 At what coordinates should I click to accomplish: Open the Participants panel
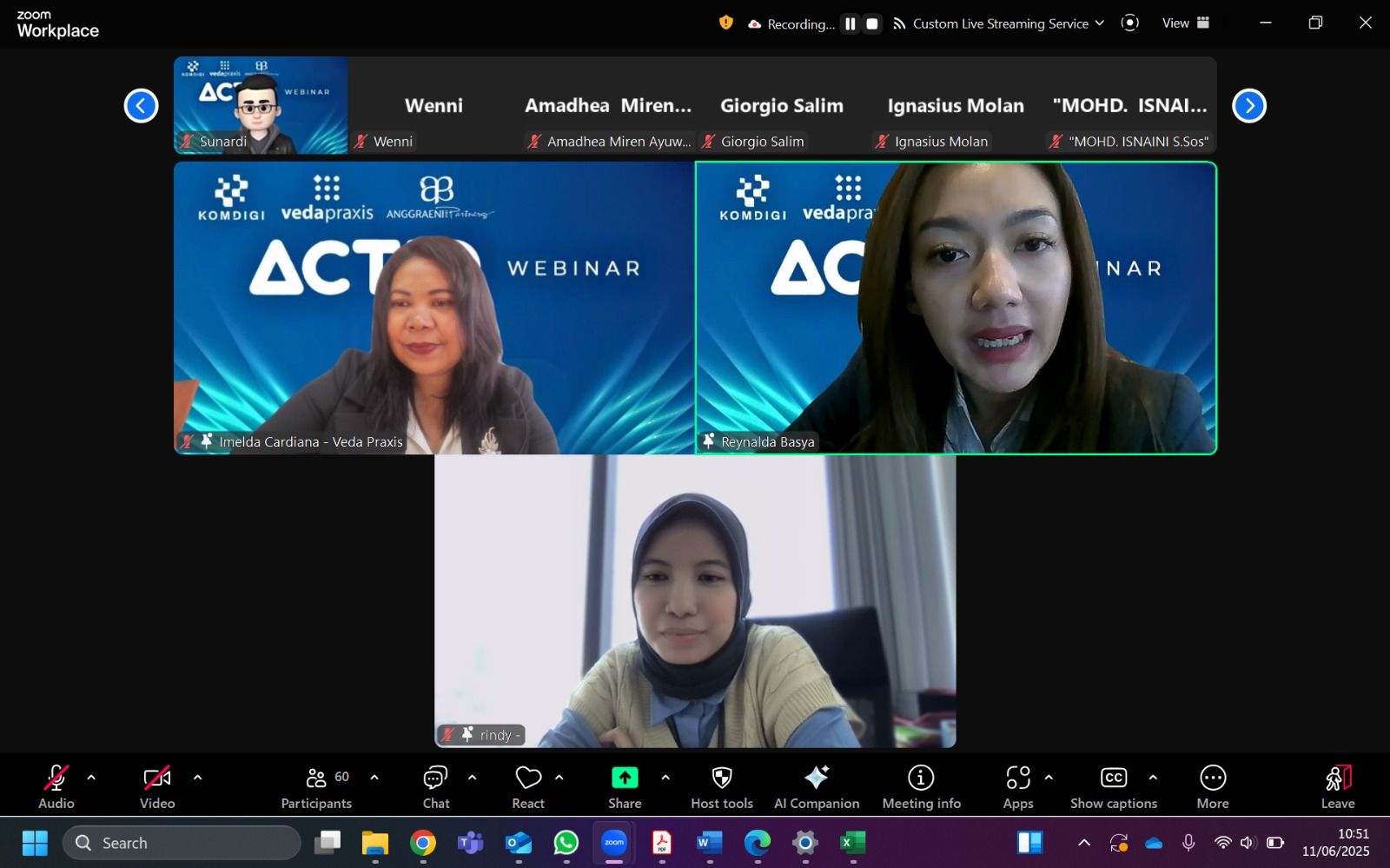(x=316, y=786)
